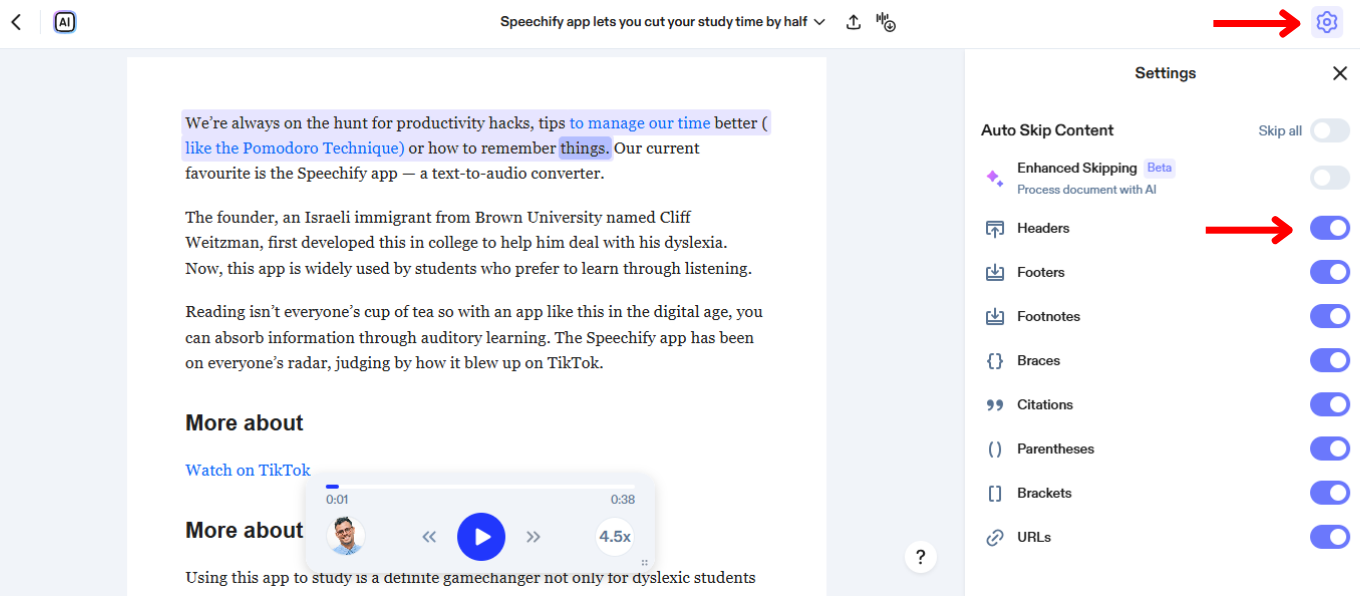
Task: Click the back arrow icon
Action: click(16, 21)
